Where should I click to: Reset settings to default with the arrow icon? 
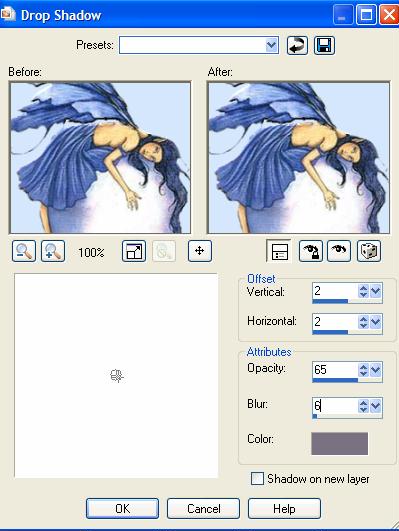297,45
